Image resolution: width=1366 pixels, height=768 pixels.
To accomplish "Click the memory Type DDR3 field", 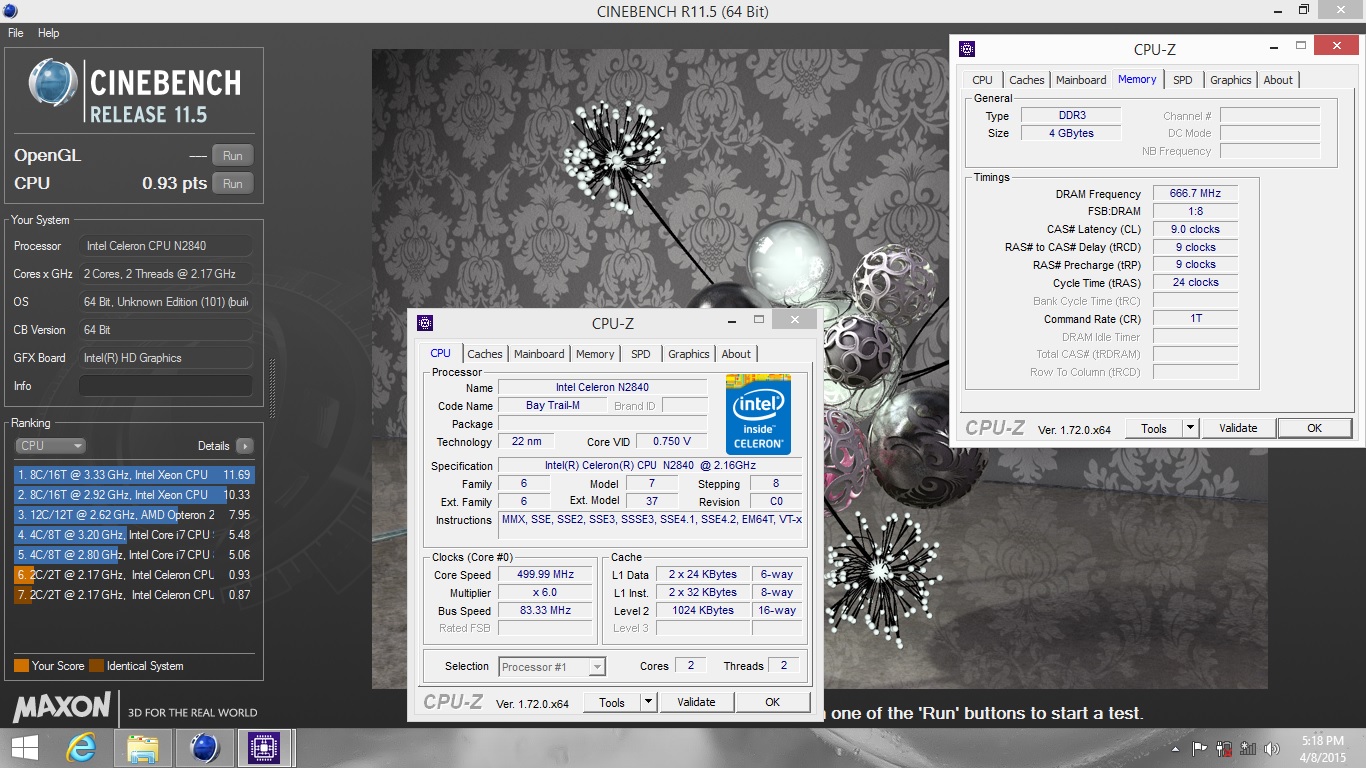I will pyautogui.click(x=1070, y=115).
